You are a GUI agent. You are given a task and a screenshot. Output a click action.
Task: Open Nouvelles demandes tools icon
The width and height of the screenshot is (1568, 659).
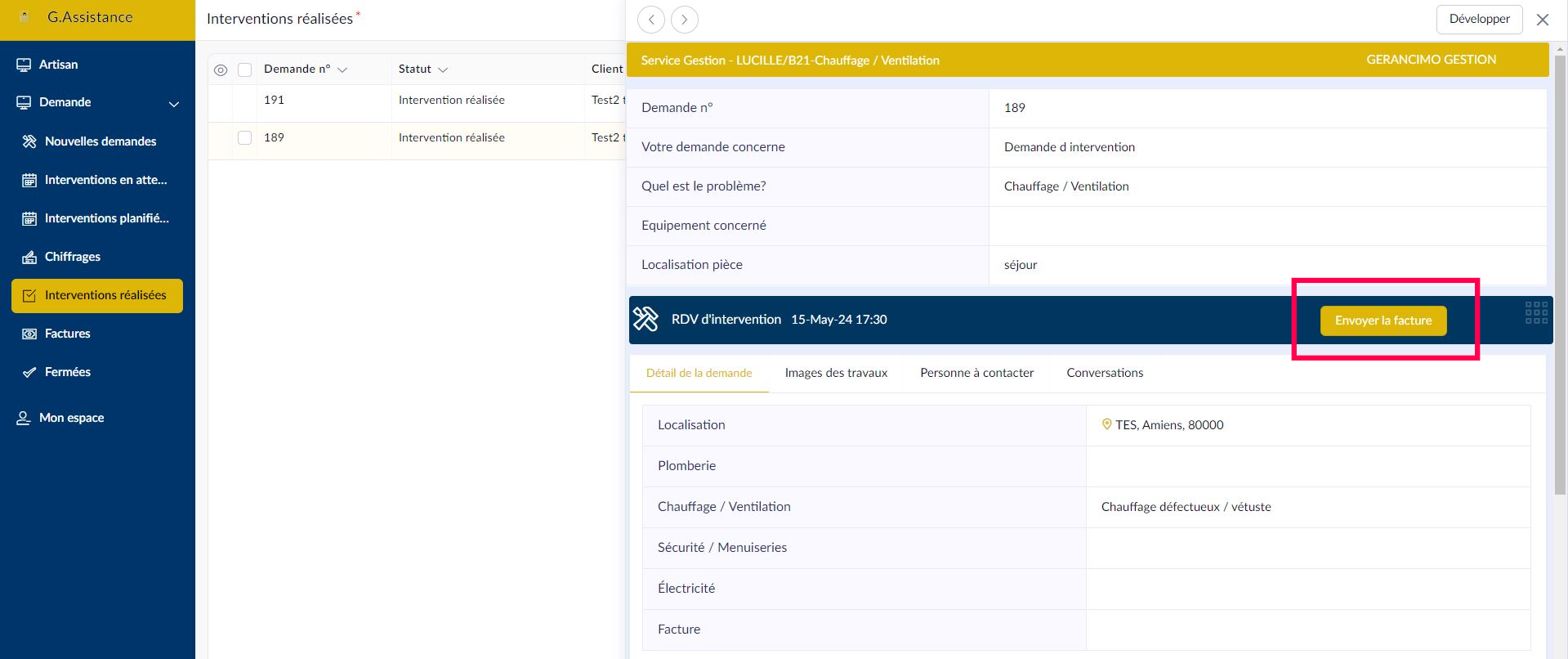point(29,141)
